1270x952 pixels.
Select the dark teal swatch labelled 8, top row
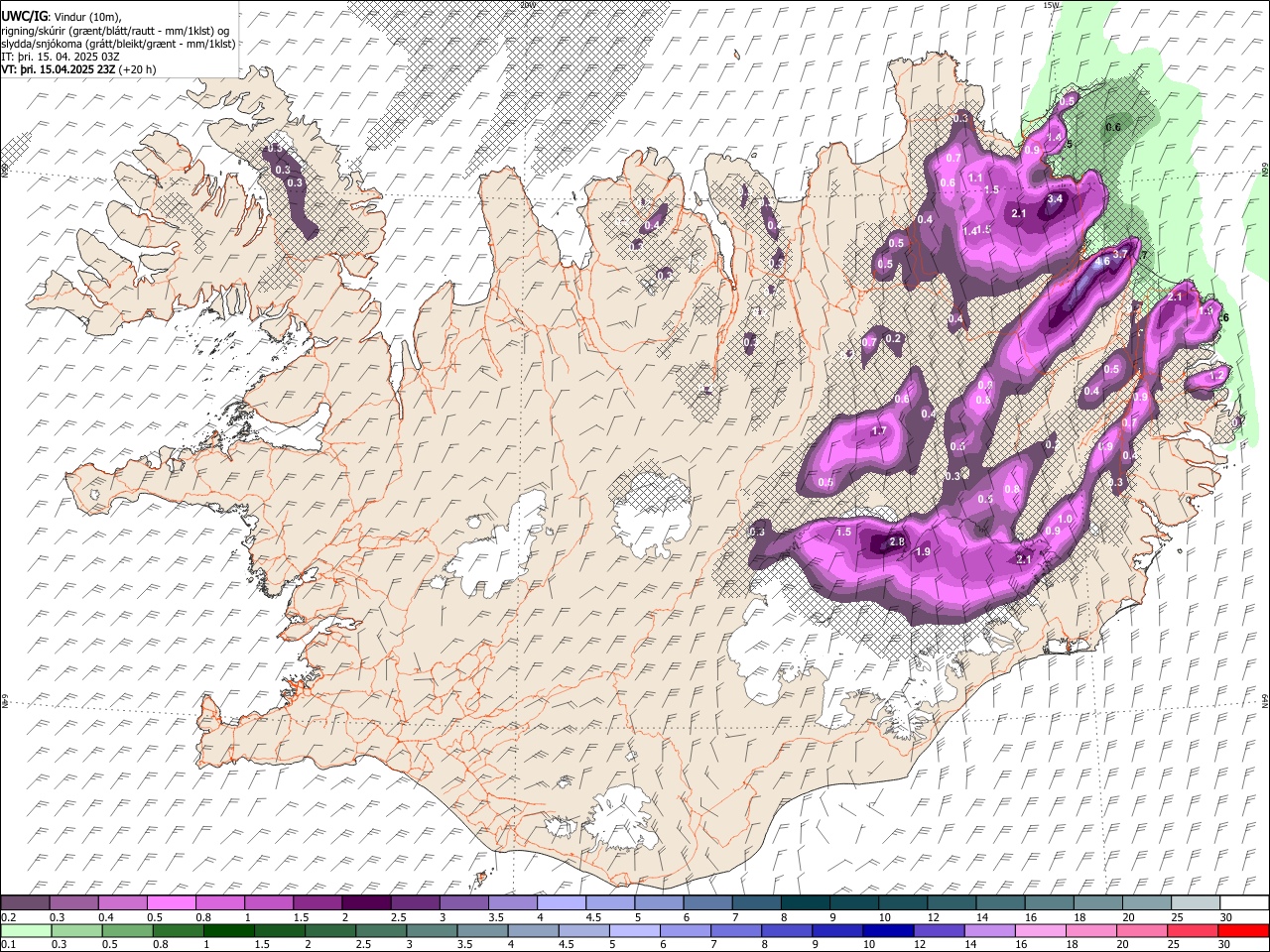point(806,903)
